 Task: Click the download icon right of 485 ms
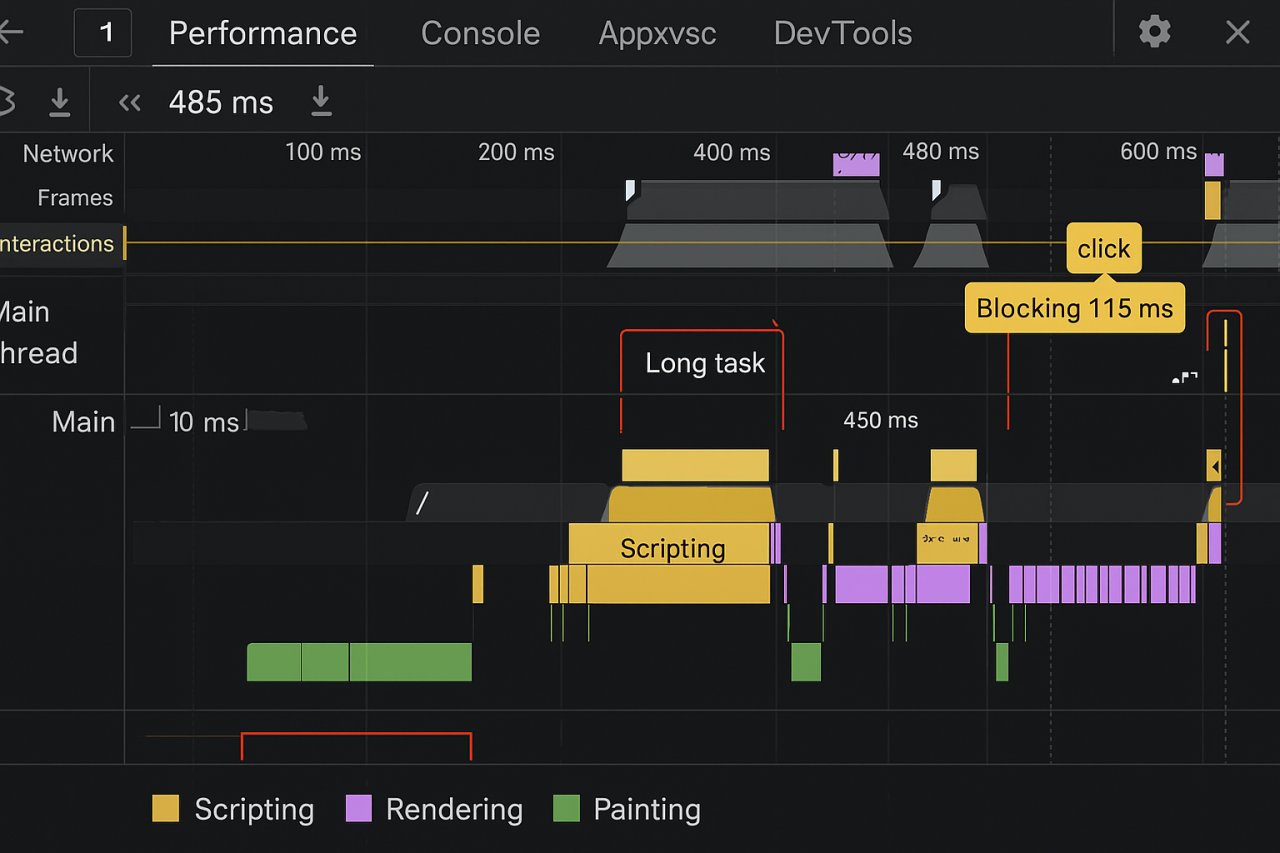coord(321,101)
